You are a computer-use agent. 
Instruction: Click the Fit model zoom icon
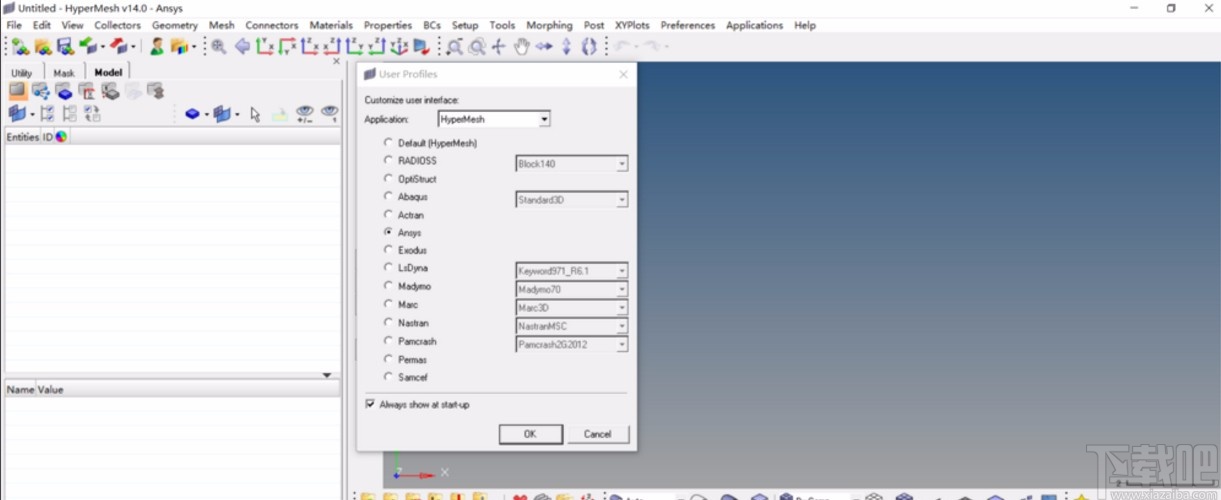pos(218,46)
